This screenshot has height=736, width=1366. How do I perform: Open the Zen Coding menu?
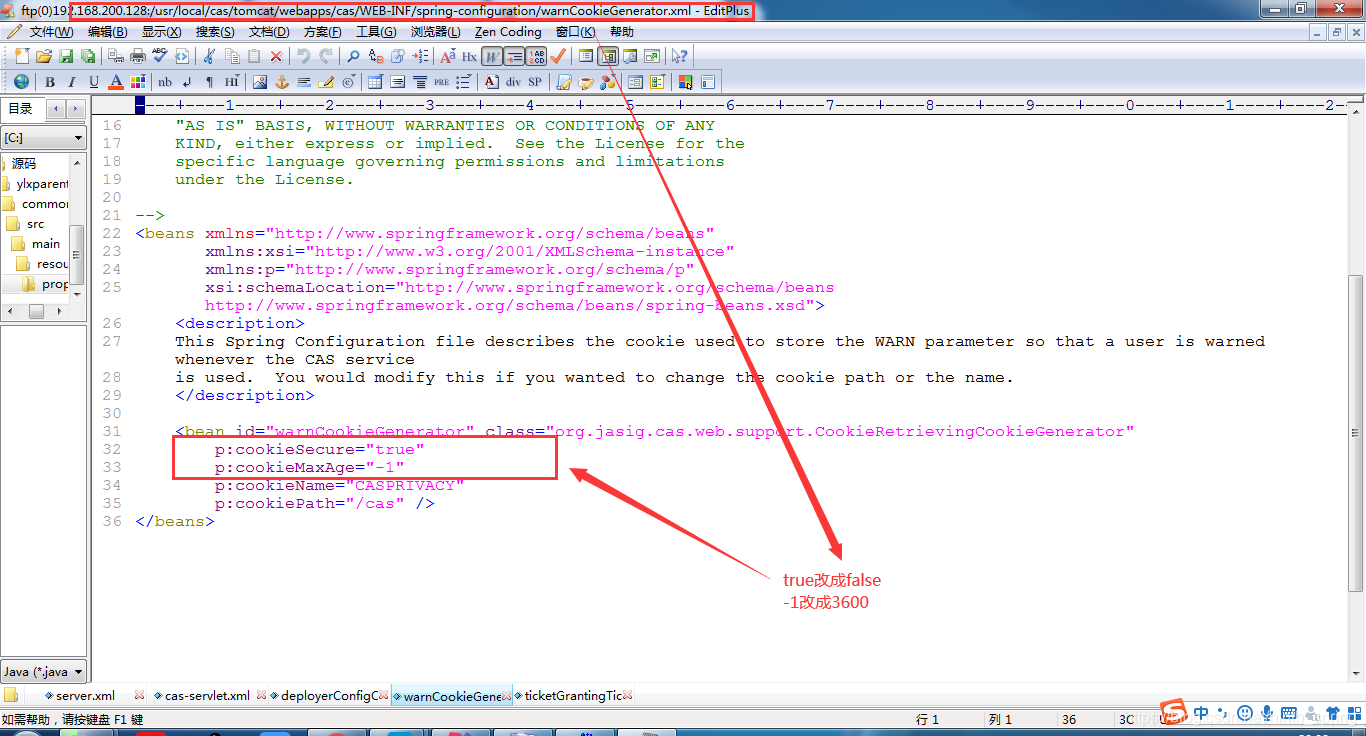(x=508, y=32)
